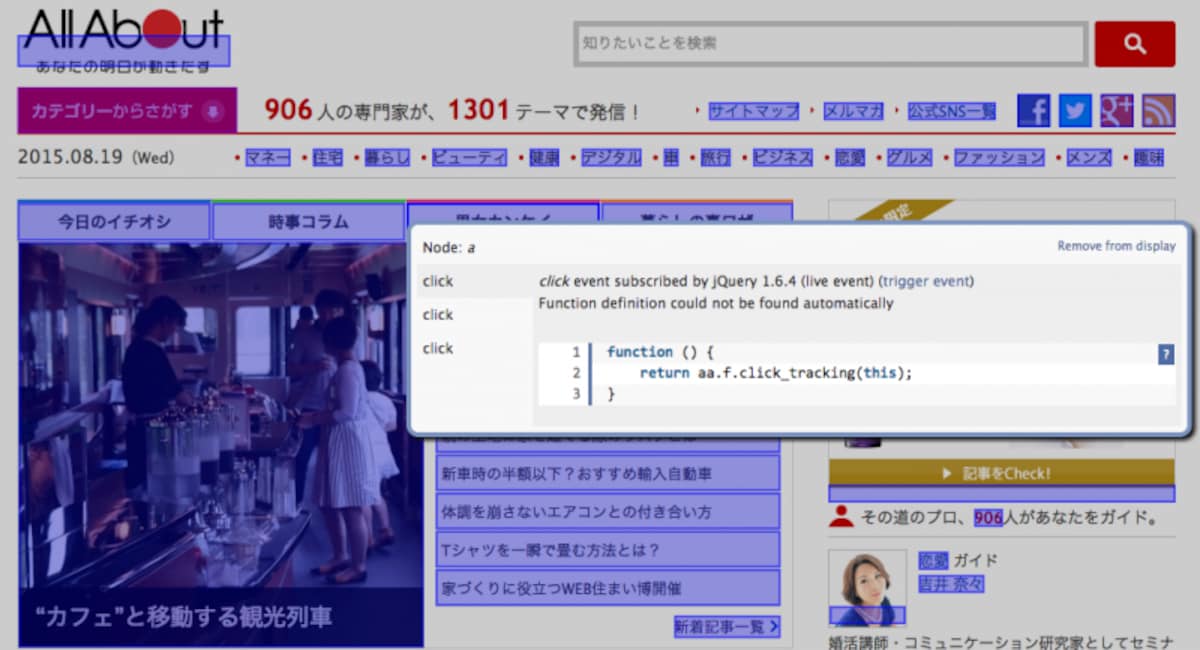Go to the 旅行 category
Image resolution: width=1200 pixels, height=650 pixels.
coord(715,158)
